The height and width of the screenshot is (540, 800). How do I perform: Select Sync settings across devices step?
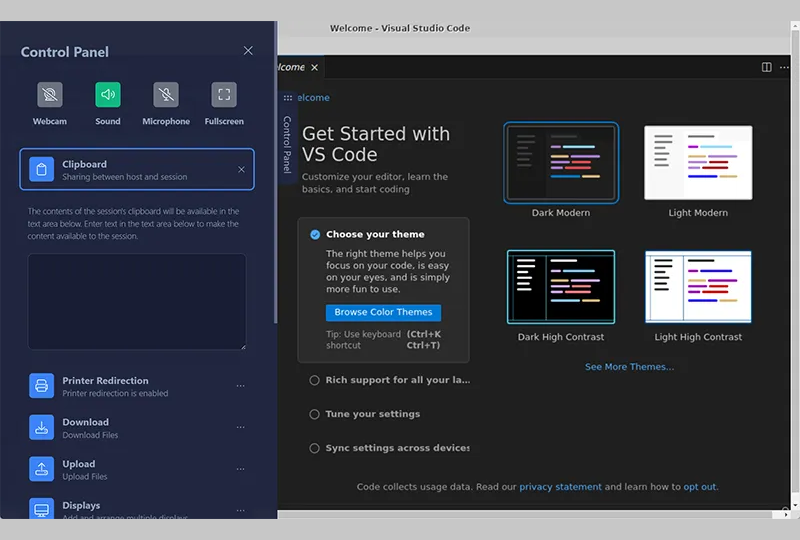[390, 448]
